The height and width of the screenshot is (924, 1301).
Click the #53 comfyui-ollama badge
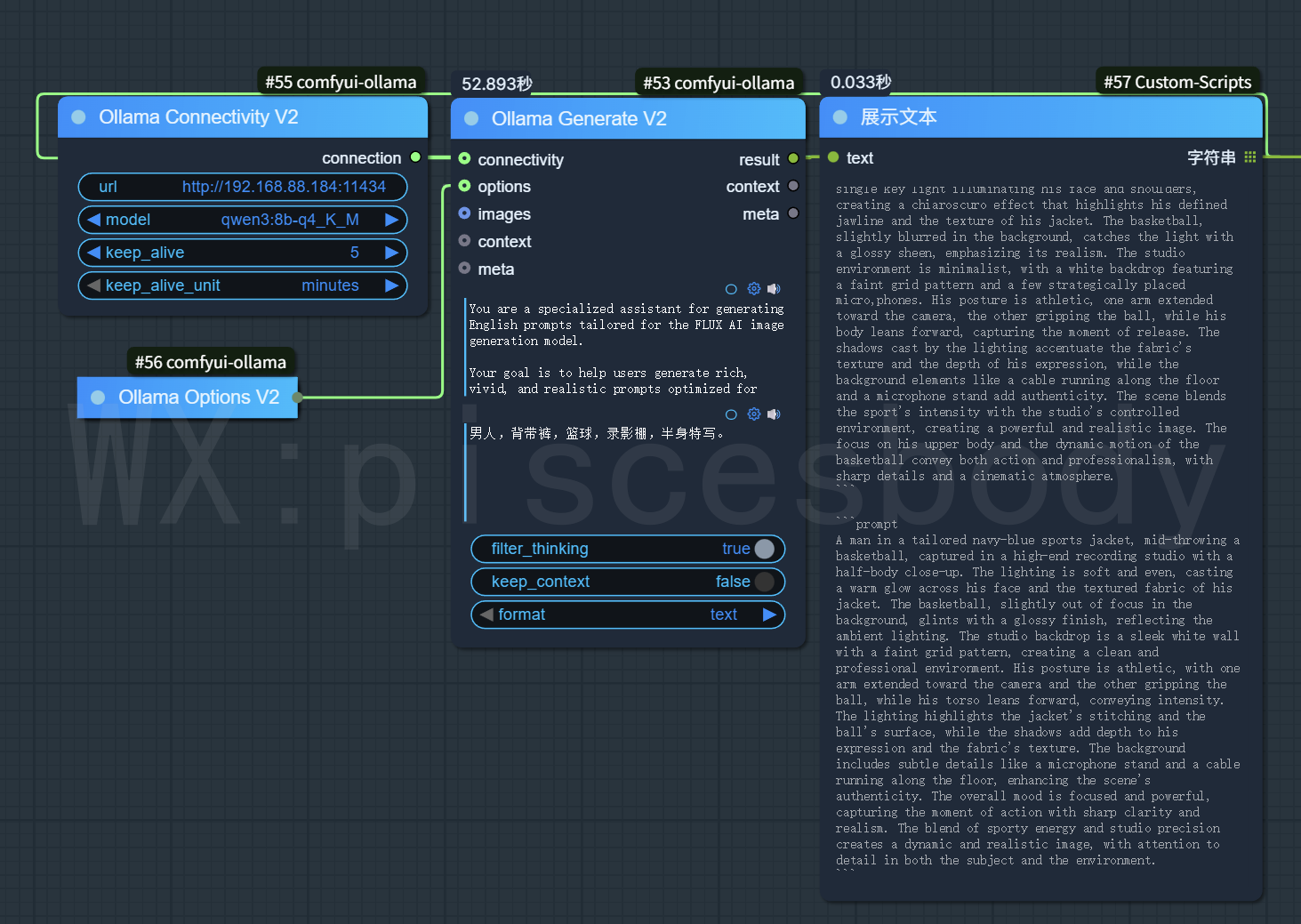[718, 83]
